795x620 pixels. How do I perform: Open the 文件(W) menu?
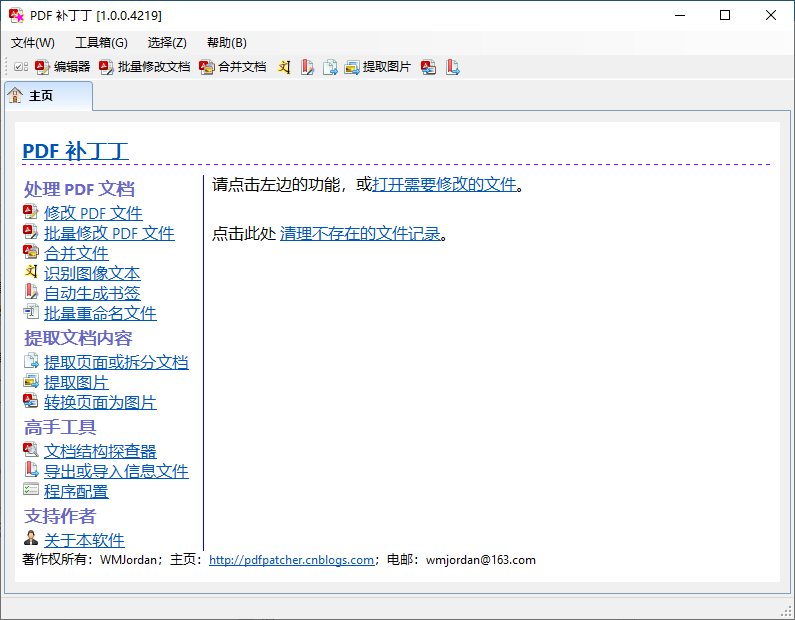33,42
